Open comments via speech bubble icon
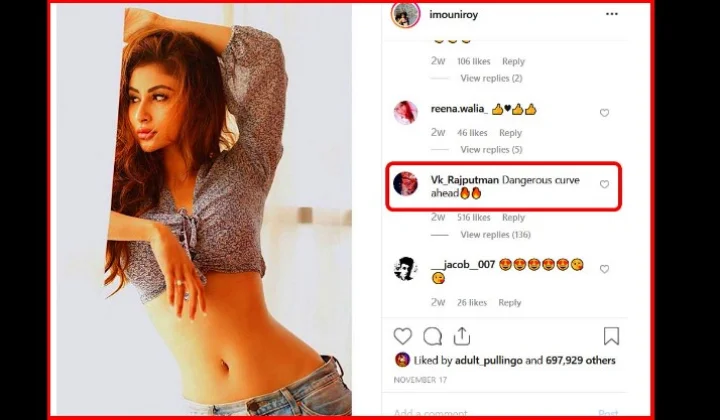The image size is (720, 420). click(433, 336)
